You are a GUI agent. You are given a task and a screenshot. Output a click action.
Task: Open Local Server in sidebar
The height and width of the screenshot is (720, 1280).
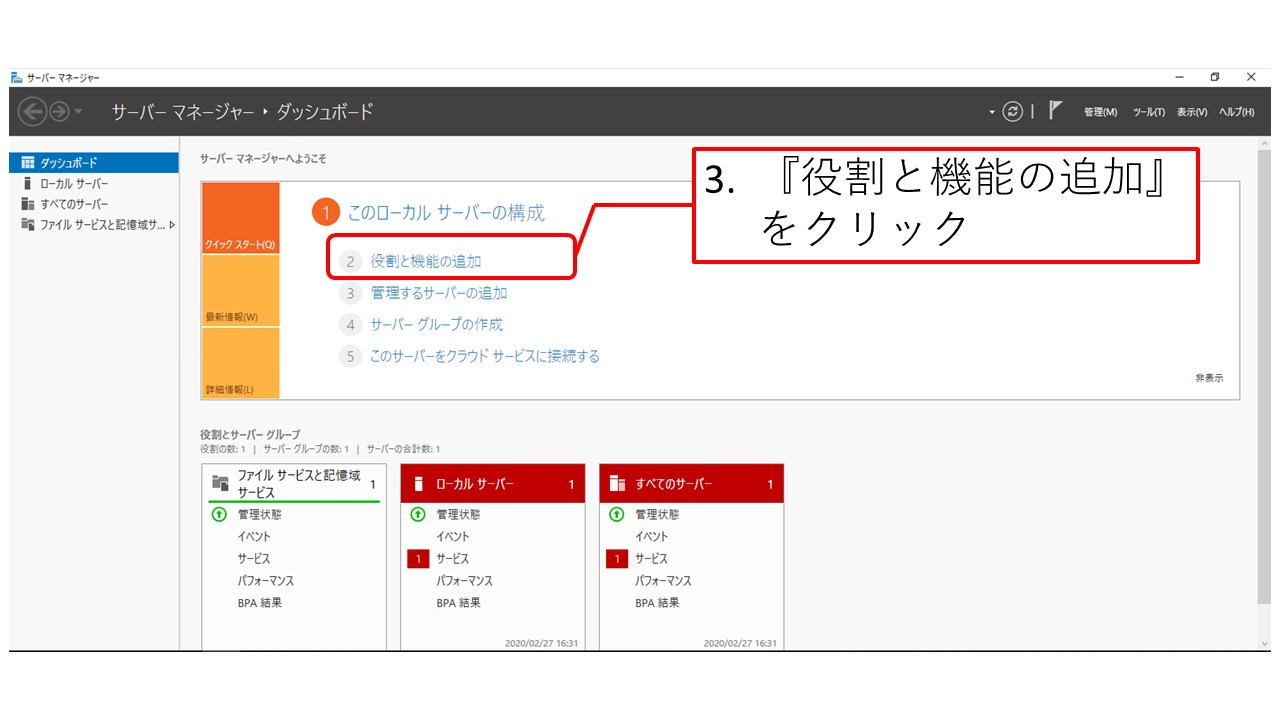74,184
